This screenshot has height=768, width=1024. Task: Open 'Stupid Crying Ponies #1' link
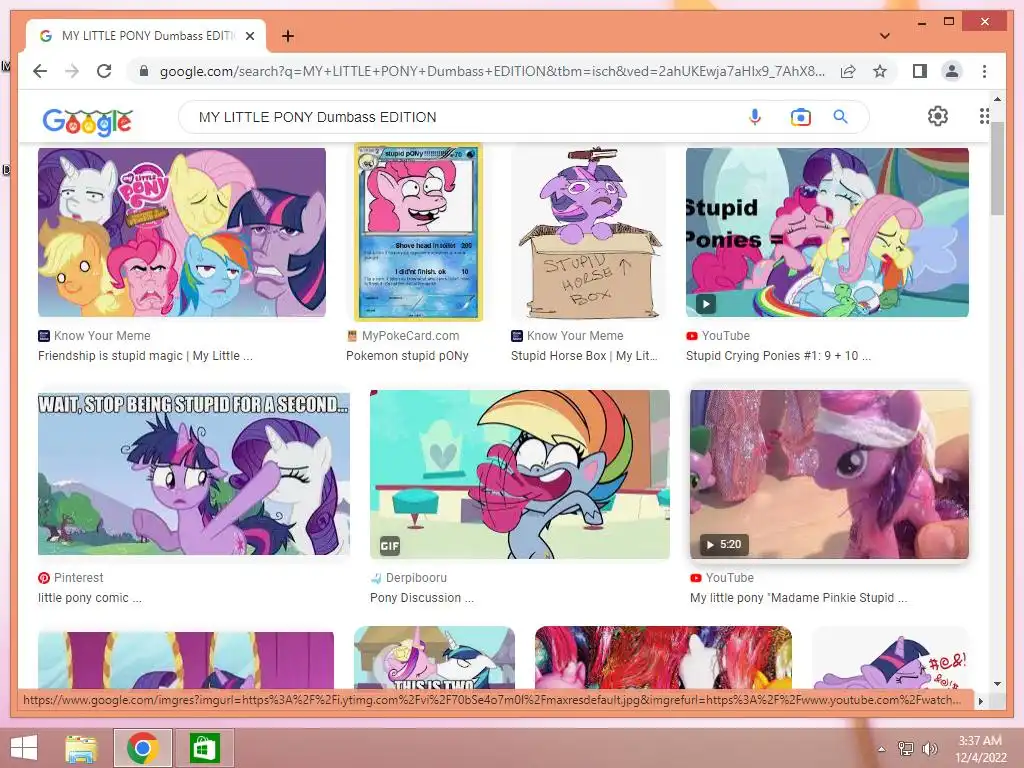point(778,356)
